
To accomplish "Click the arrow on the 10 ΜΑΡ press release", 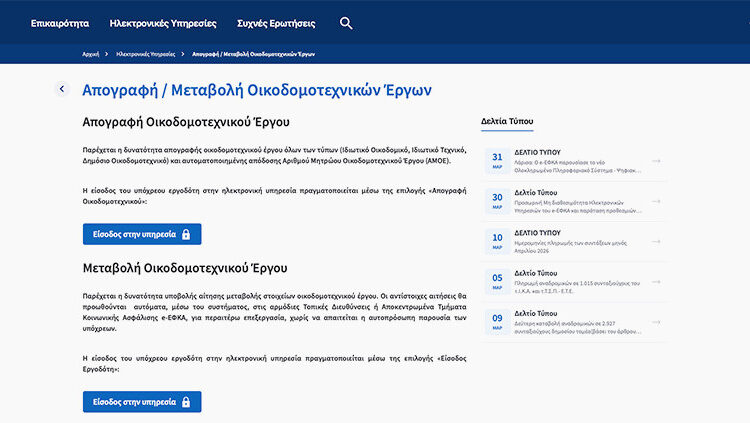I will [x=656, y=241].
